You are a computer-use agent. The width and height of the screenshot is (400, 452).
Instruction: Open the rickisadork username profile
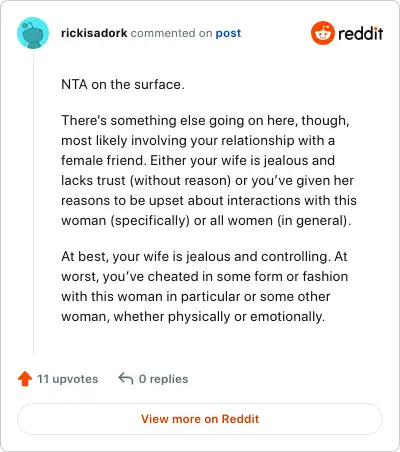tap(94, 33)
